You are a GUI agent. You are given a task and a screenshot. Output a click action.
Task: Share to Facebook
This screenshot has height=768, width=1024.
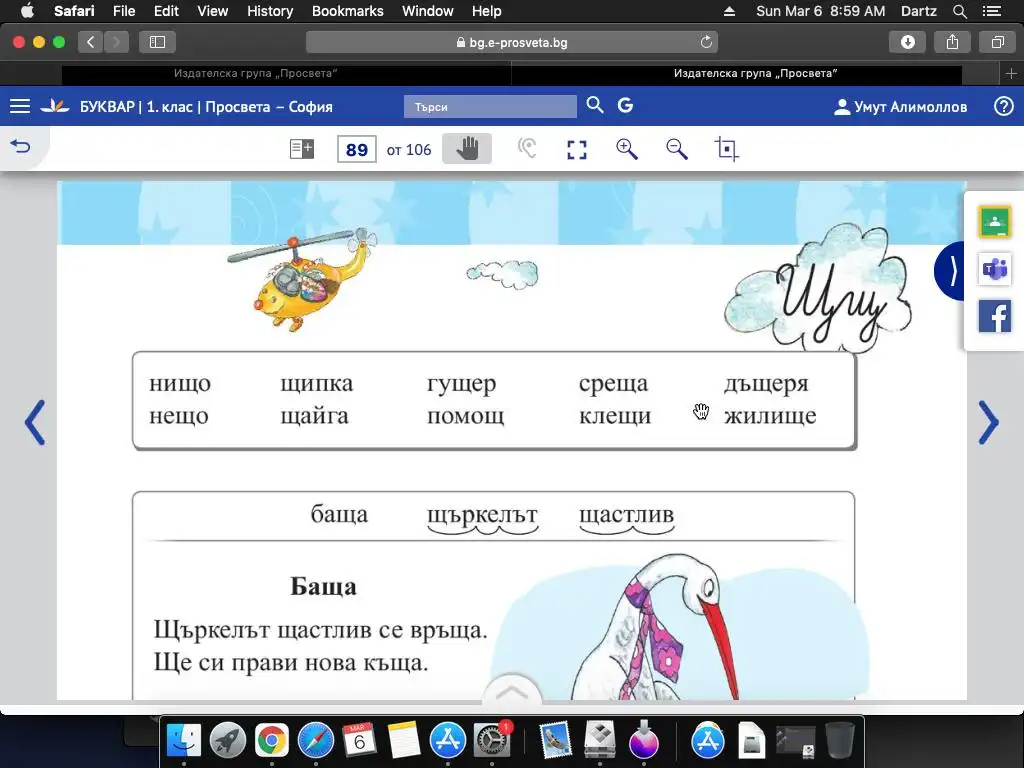[995, 316]
